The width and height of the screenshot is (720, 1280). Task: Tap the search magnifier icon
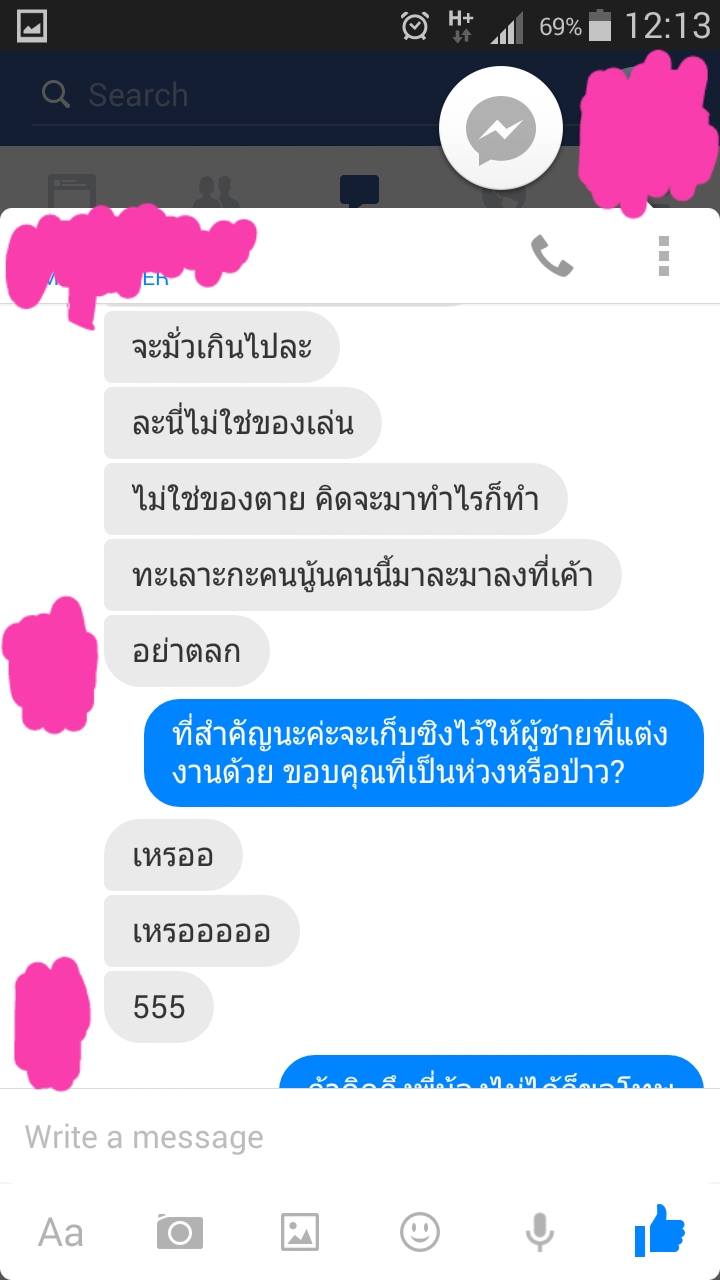click(56, 95)
